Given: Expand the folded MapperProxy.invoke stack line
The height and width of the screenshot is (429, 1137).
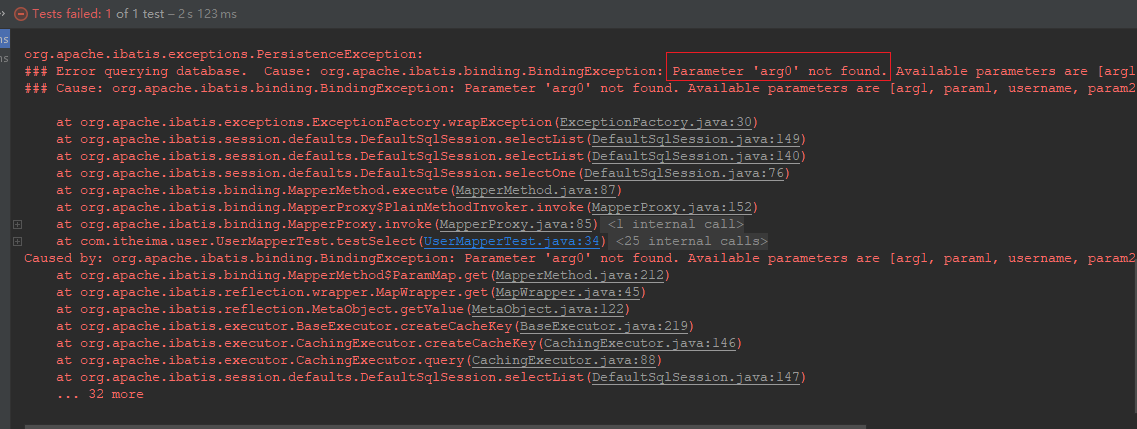Looking at the screenshot, I should tap(17, 224).
